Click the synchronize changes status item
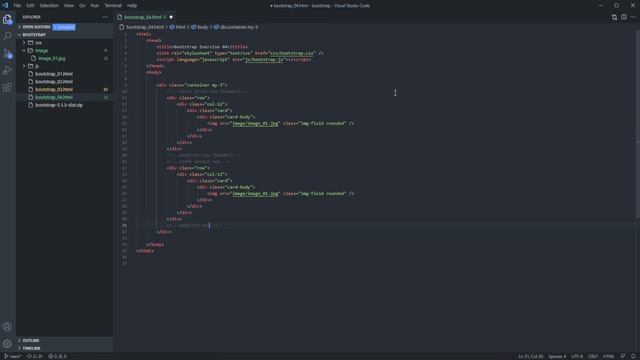The image size is (640, 360). point(35,356)
